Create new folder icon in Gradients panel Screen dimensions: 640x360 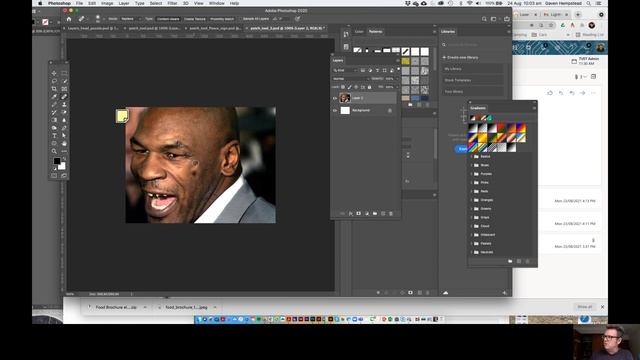tap(510, 261)
